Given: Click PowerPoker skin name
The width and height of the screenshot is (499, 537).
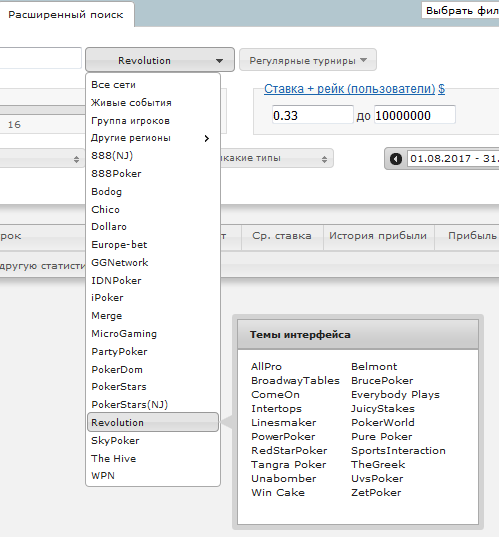Looking at the screenshot, I should click(283, 437).
